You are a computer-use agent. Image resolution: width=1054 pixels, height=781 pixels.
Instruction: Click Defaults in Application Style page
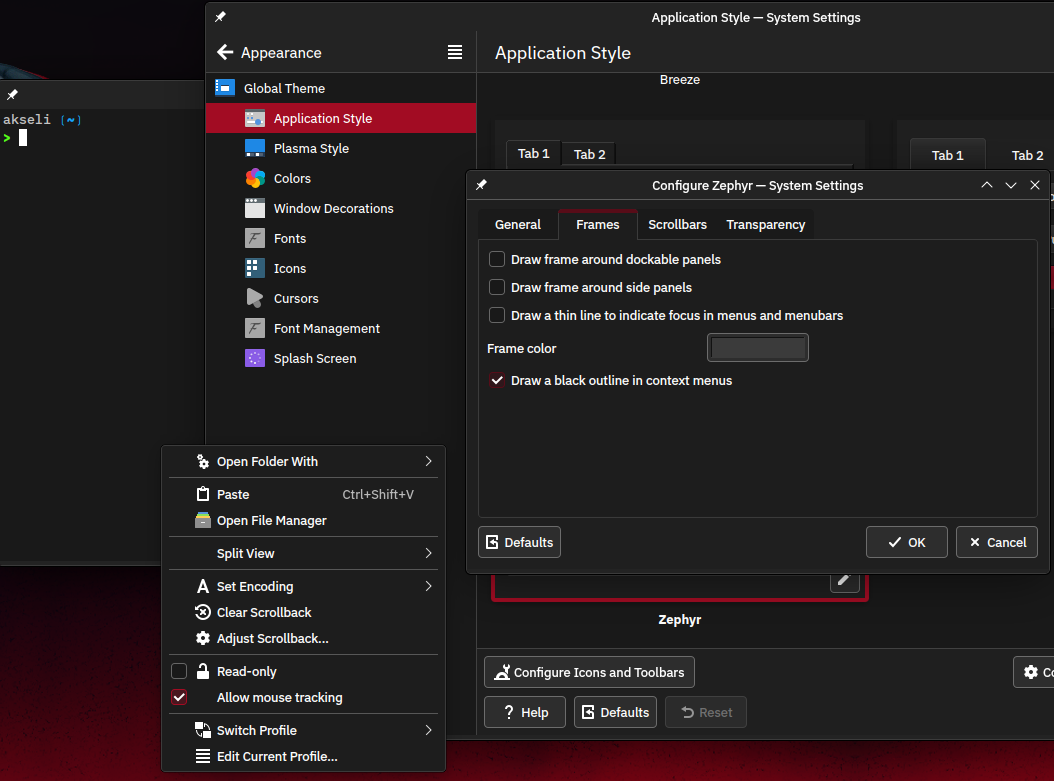click(615, 712)
